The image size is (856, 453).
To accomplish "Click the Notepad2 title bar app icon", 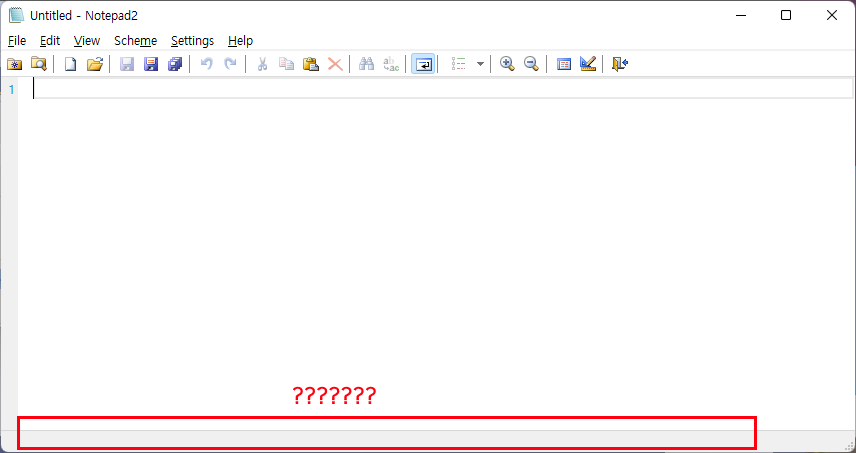I will pyautogui.click(x=17, y=15).
